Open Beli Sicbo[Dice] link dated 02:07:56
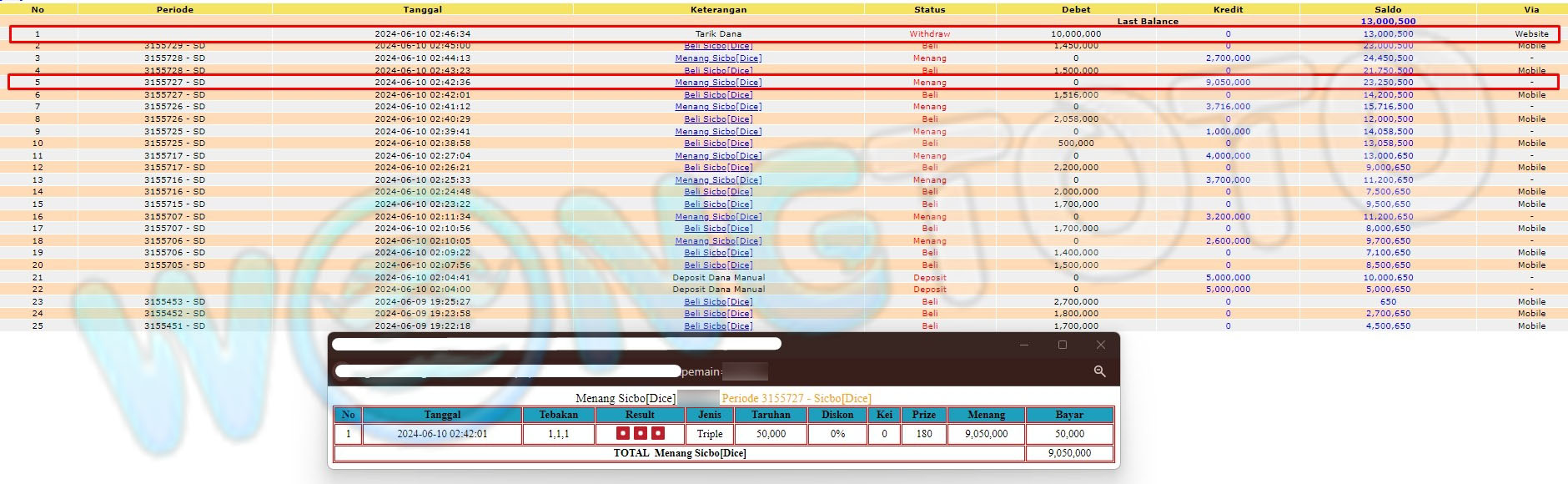The image size is (1568, 484). pyautogui.click(x=718, y=265)
